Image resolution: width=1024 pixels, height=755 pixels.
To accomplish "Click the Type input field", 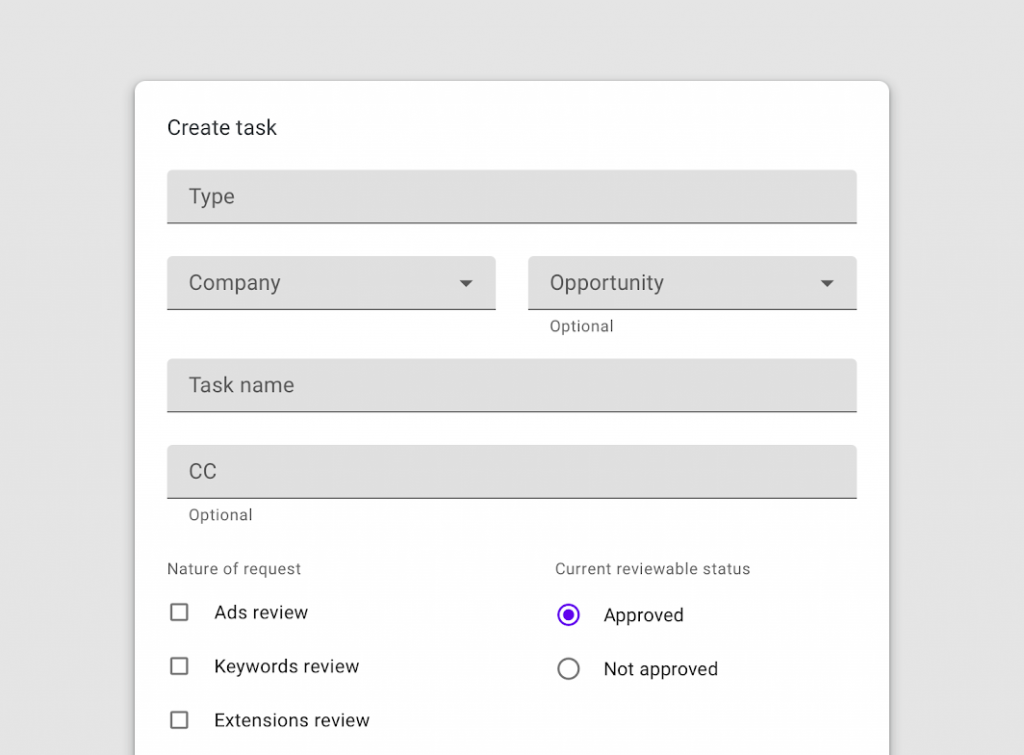I will click(x=511, y=197).
